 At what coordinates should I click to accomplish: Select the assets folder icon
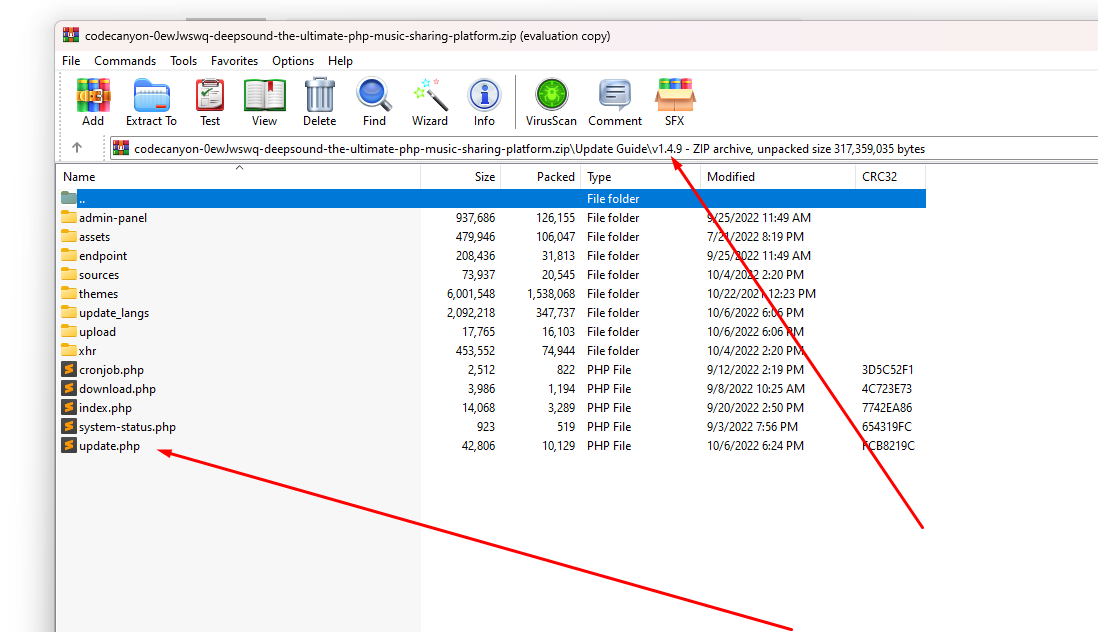pos(69,236)
